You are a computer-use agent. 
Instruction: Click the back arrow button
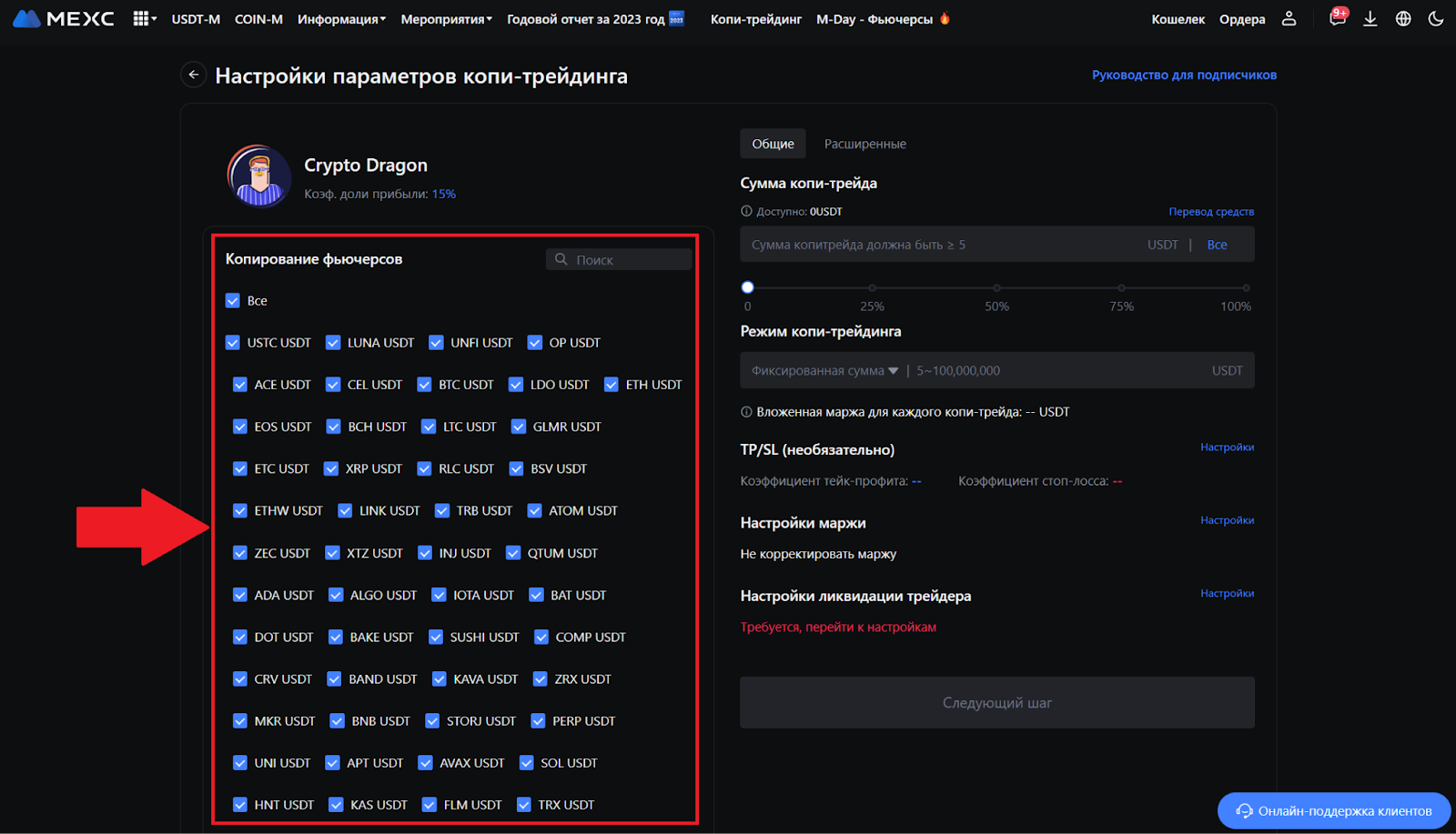(193, 75)
